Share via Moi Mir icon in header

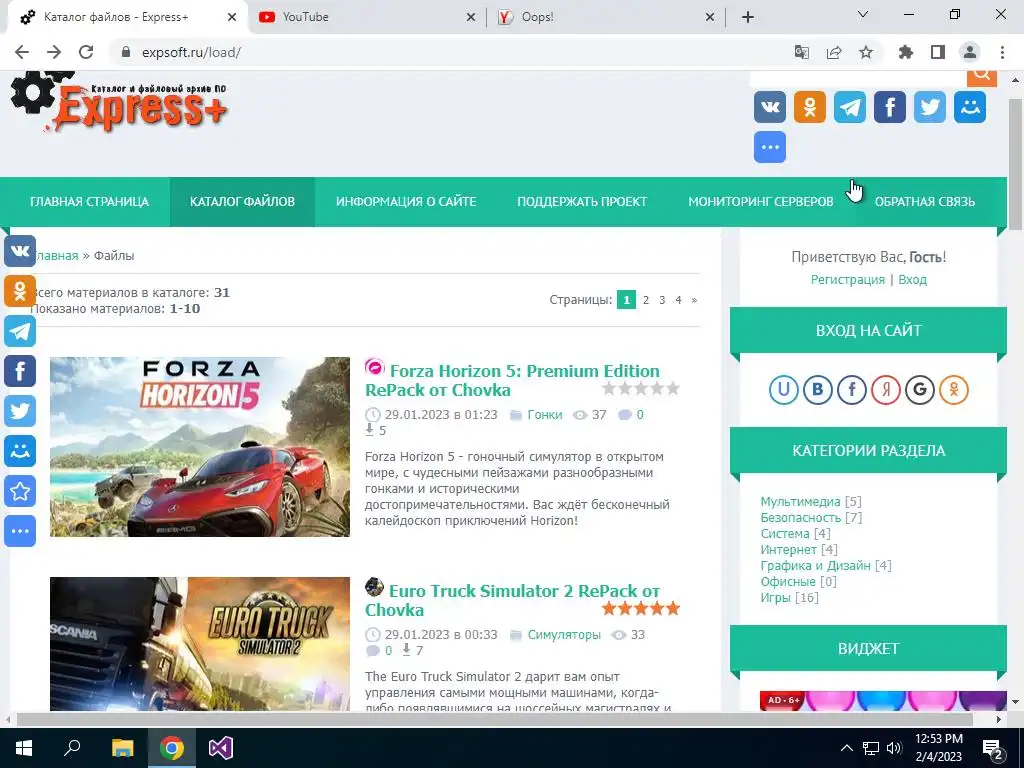(970, 107)
